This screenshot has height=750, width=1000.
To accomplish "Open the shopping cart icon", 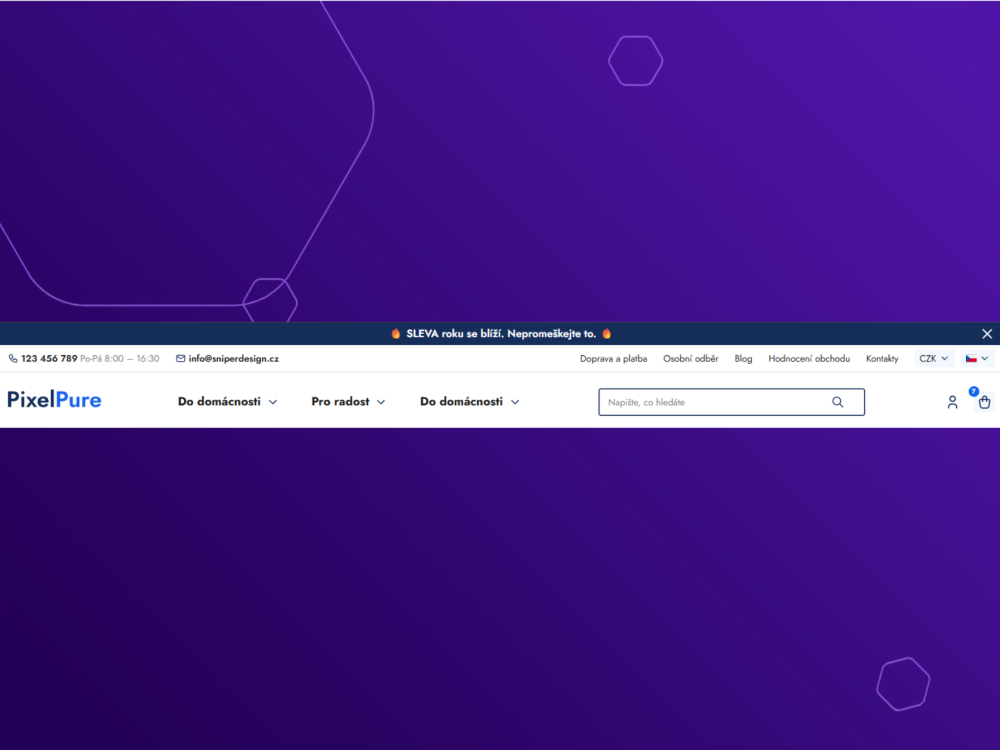I will [984, 402].
